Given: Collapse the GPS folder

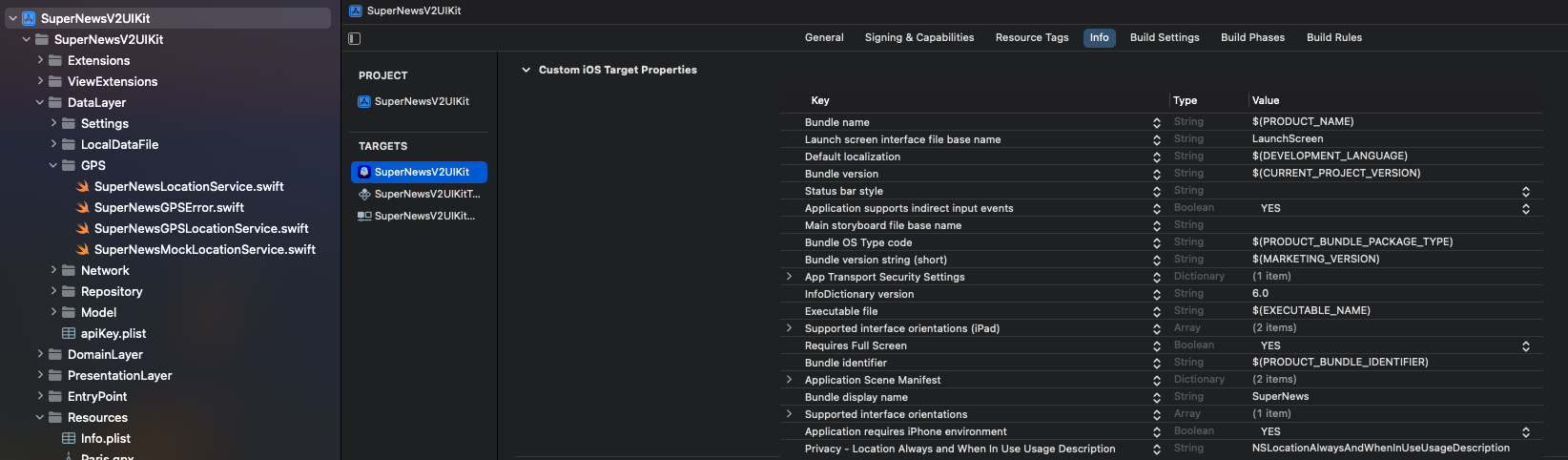Looking at the screenshot, I should pos(53,165).
